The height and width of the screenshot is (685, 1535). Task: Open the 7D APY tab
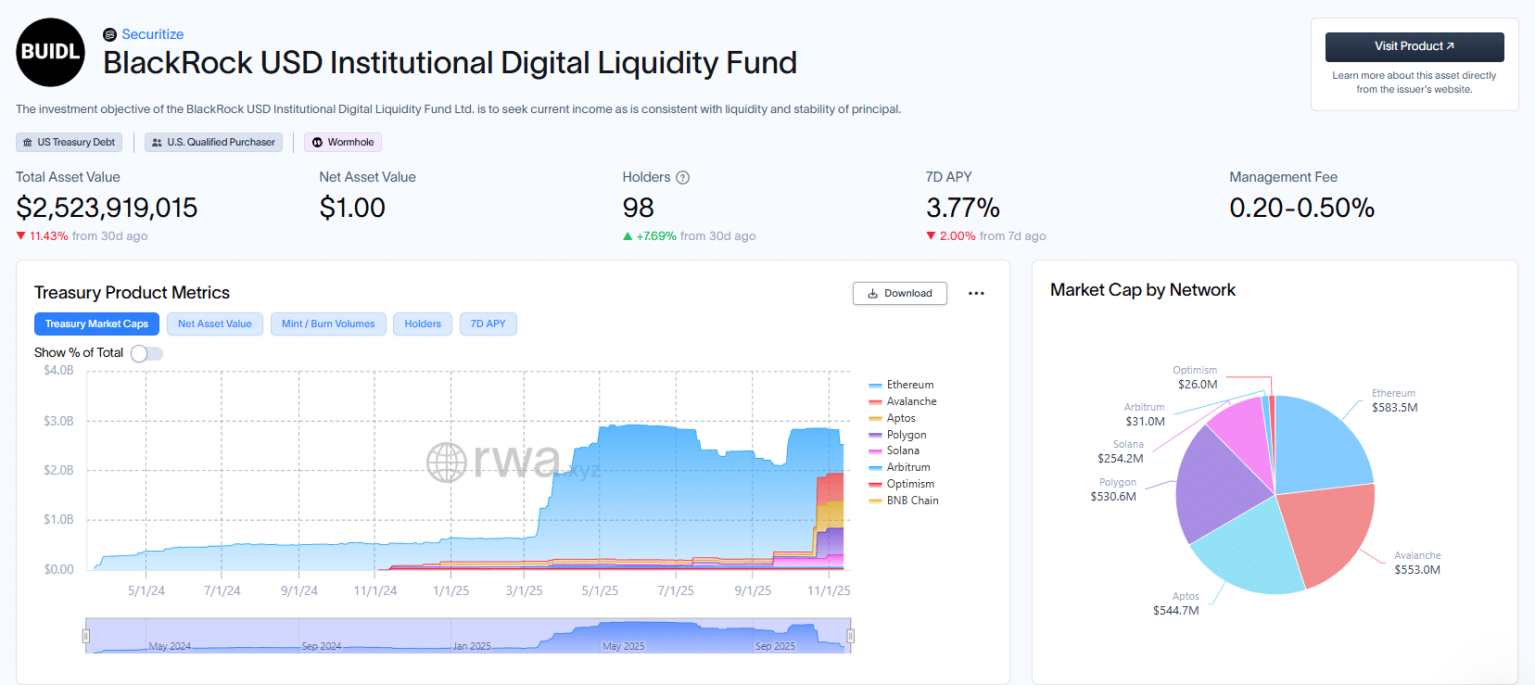488,324
